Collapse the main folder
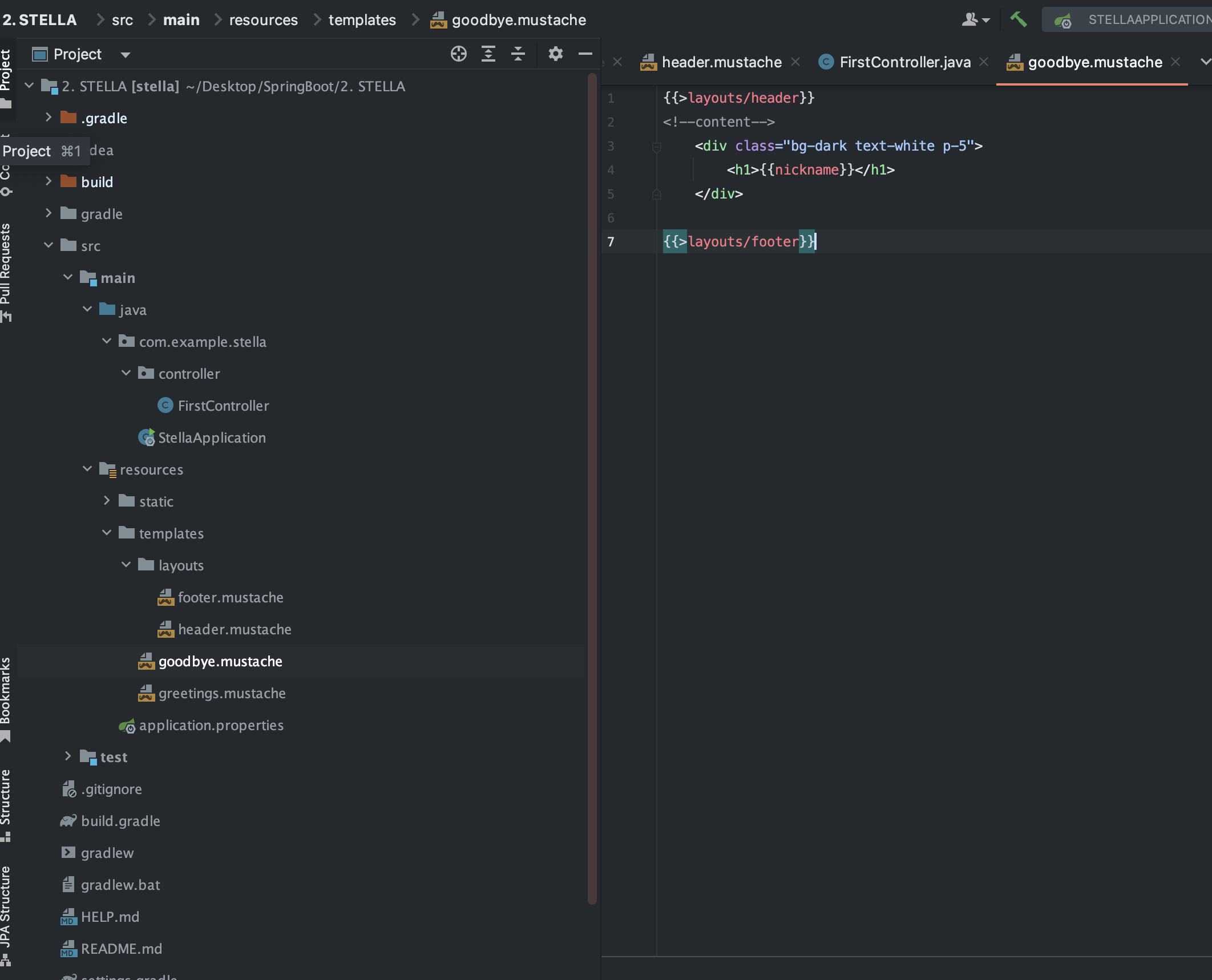This screenshot has width=1212, height=980. point(68,277)
